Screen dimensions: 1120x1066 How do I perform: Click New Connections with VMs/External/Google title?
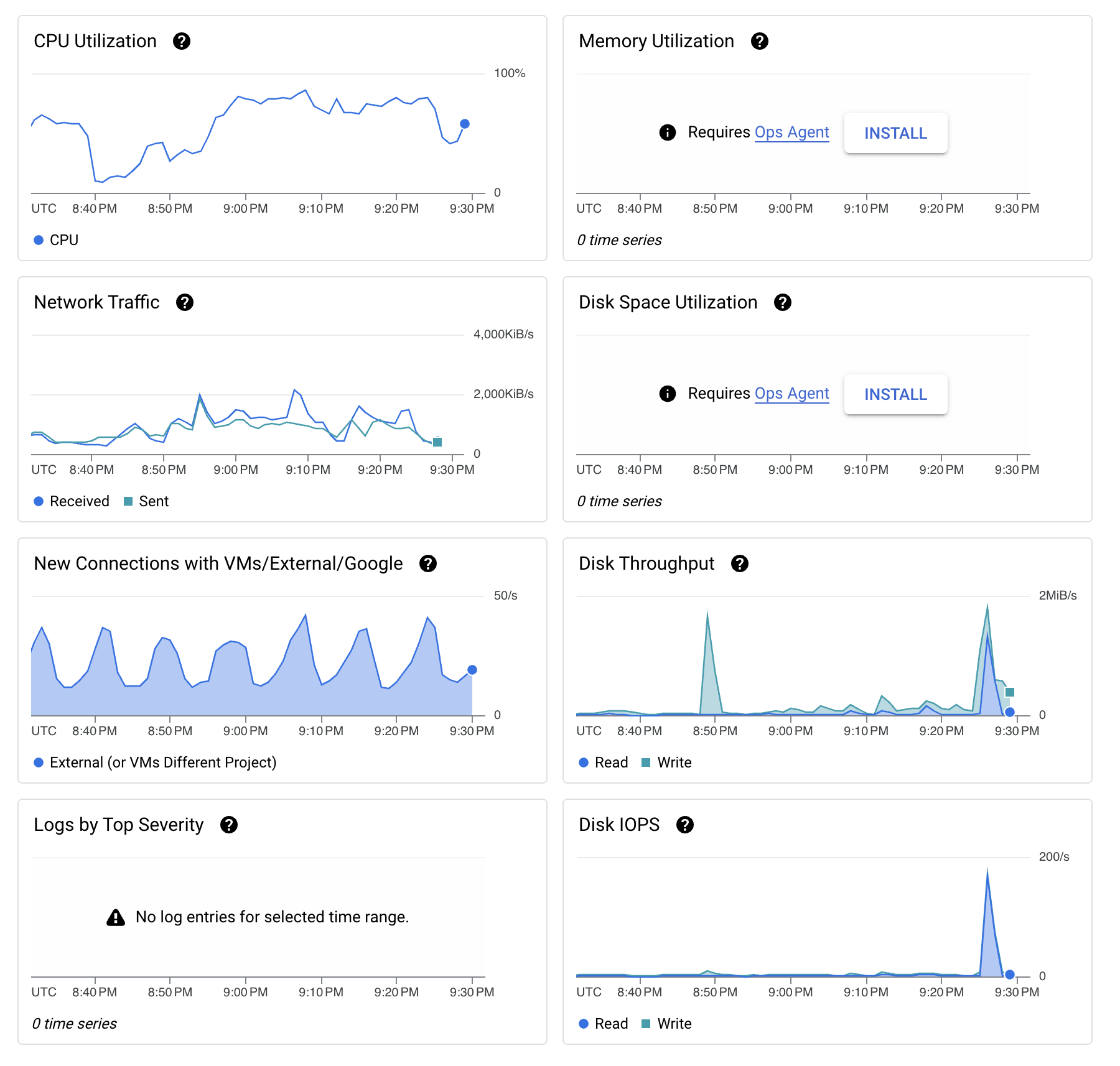click(x=218, y=563)
